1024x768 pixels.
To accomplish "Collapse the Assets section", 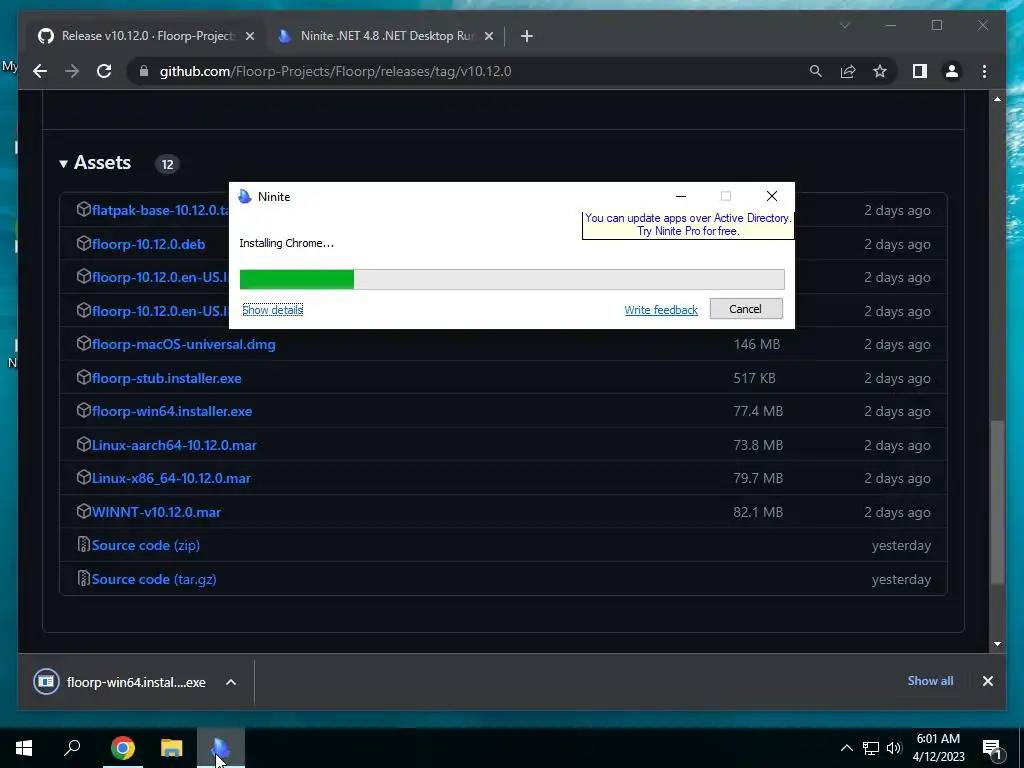I will point(95,163).
